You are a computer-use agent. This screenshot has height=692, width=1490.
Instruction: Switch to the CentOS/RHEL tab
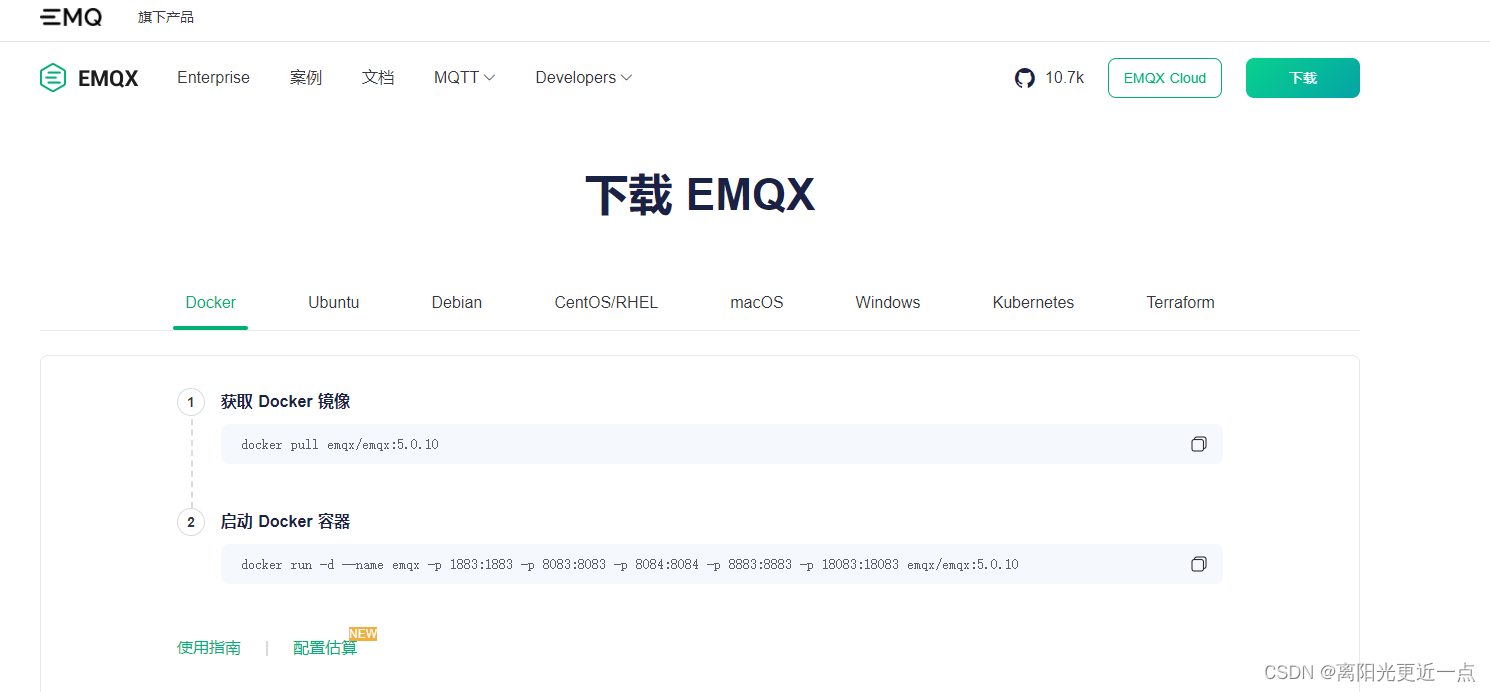pyautogui.click(x=606, y=302)
